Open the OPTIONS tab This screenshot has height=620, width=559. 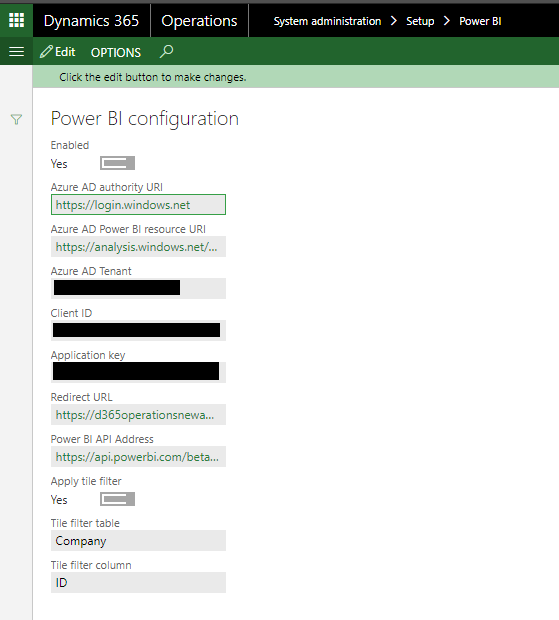[x=116, y=52]
